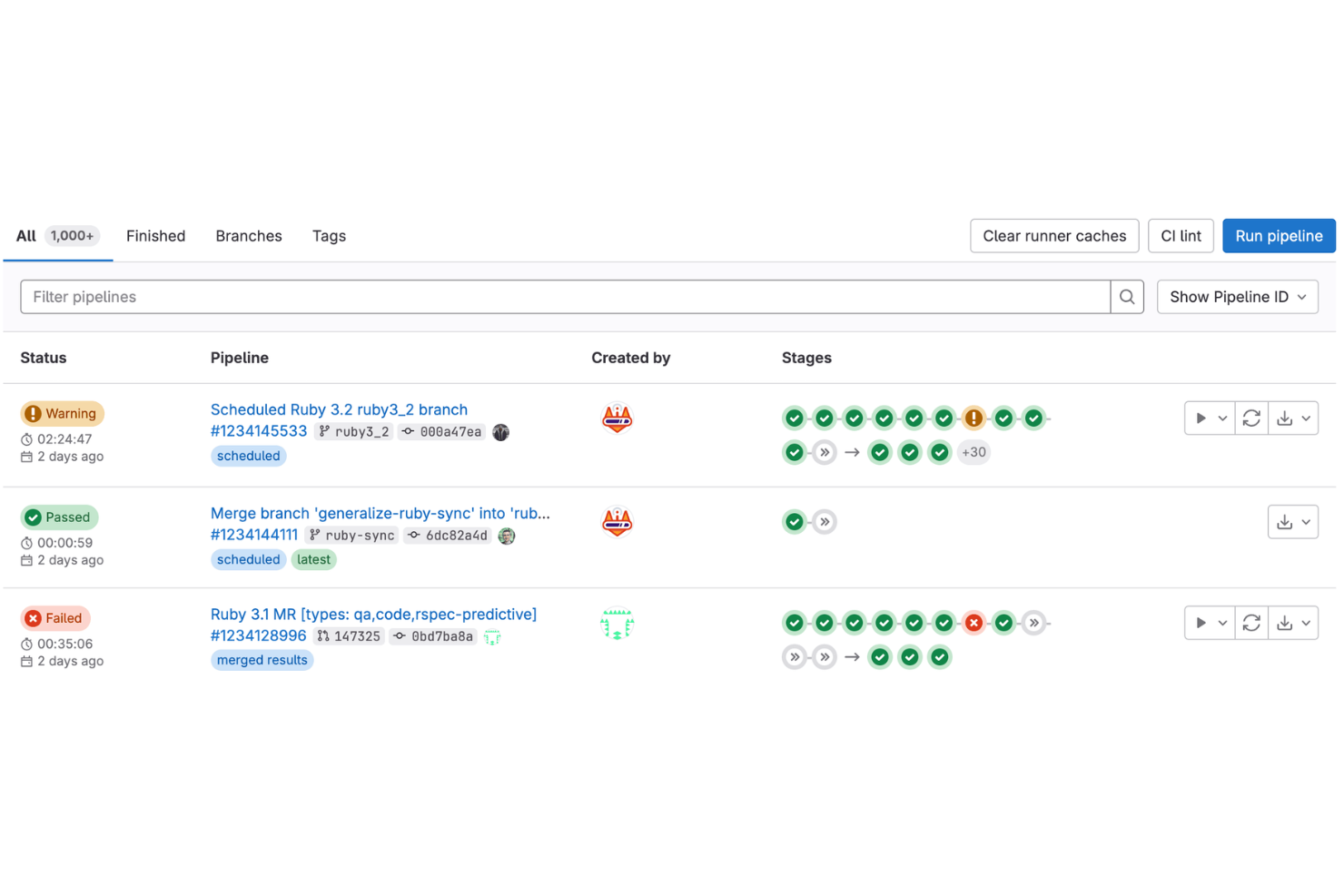1344x896 pixels.
Task: Click the first passed stage check icon in the Ruby 3.2 pipeline
Action: pyautogui.click(x=794, y=418)
